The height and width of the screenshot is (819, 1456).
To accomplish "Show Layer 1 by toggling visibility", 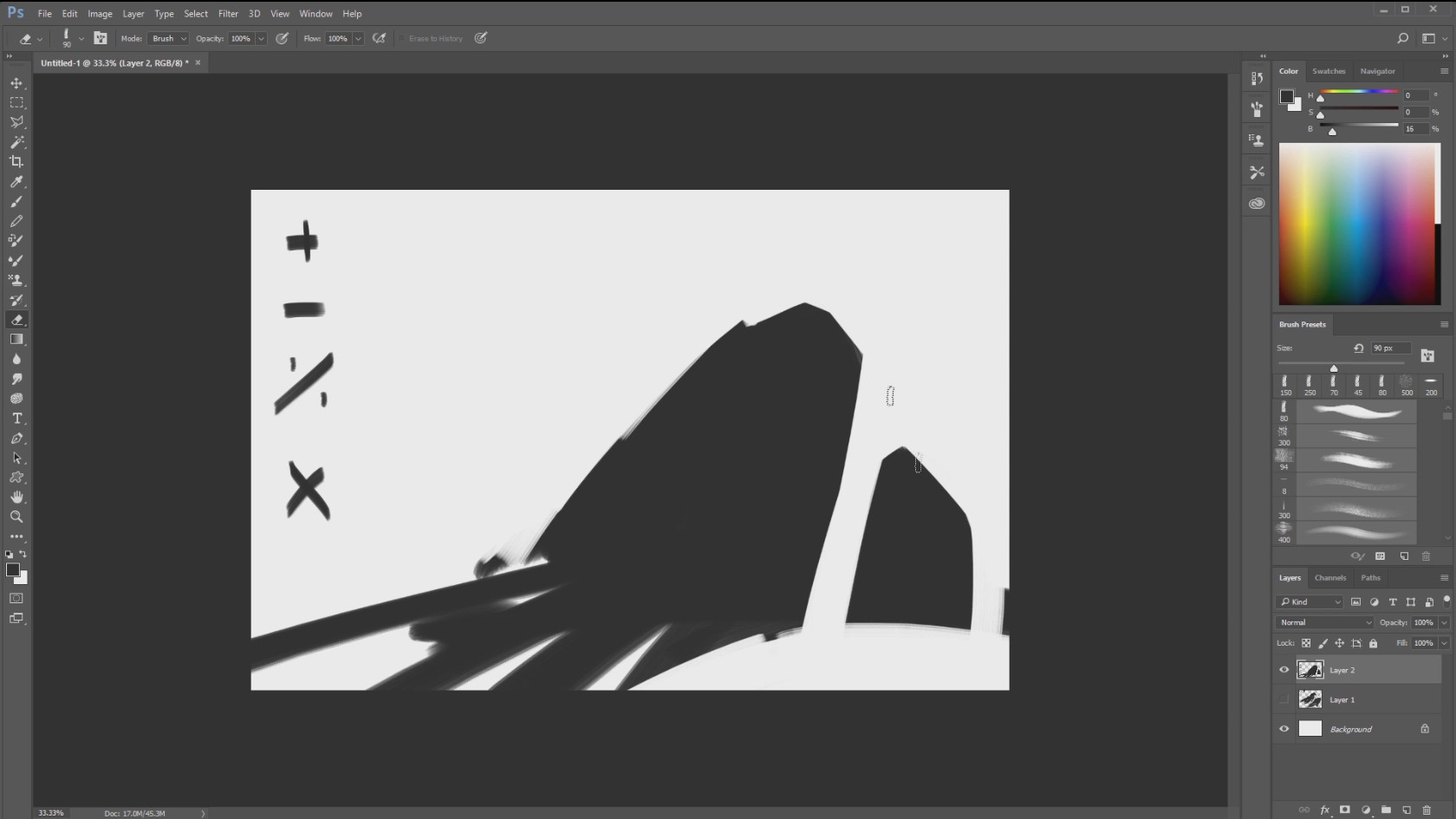I will 1284,699.
